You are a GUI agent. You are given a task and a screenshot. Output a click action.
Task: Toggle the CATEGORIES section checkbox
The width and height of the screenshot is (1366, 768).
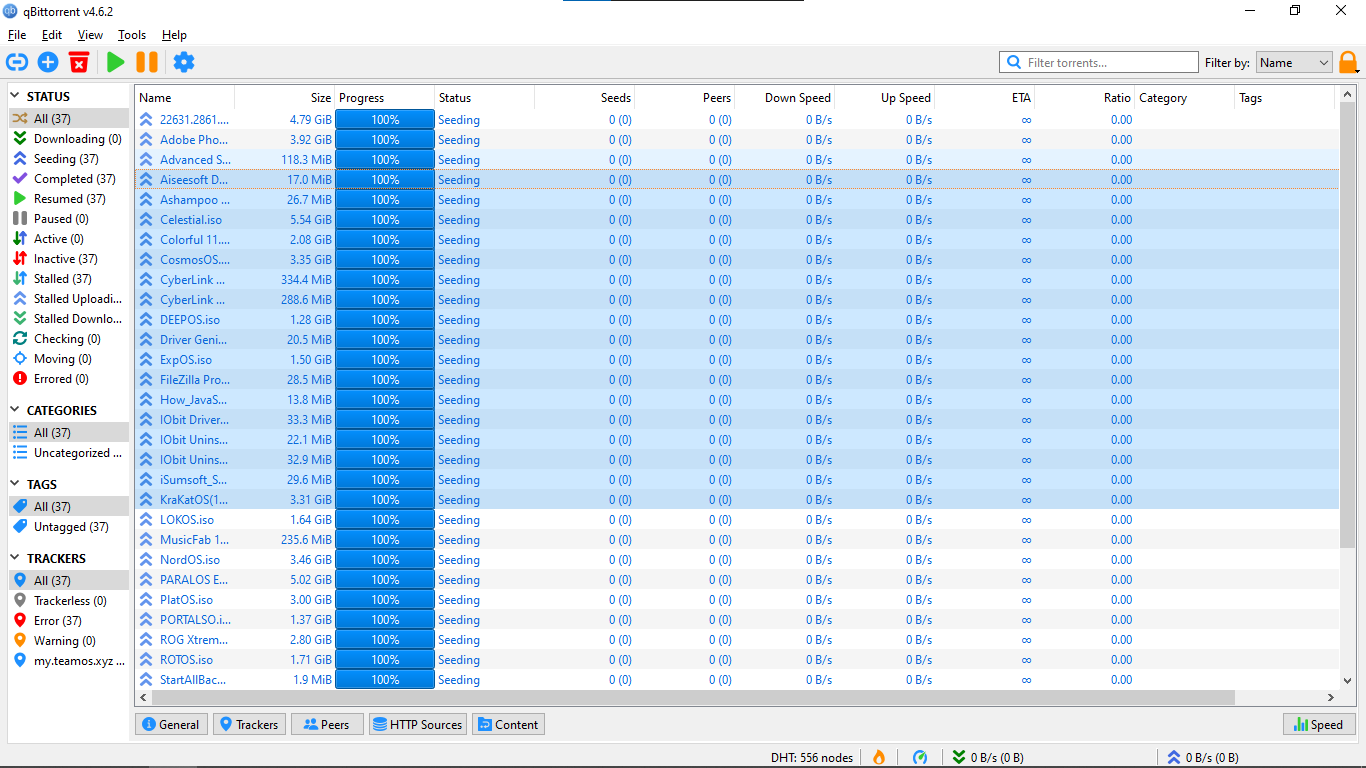[x=16, y=411]
